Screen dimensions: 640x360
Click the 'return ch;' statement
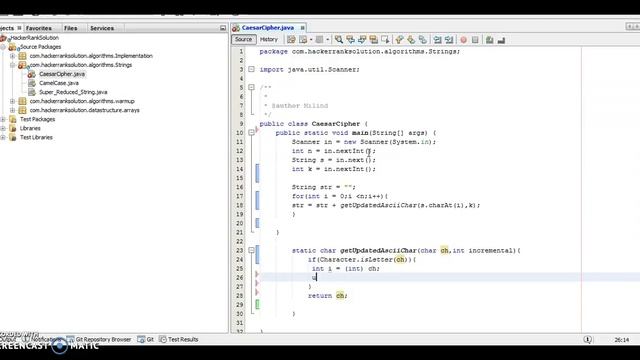click(328, 296)
